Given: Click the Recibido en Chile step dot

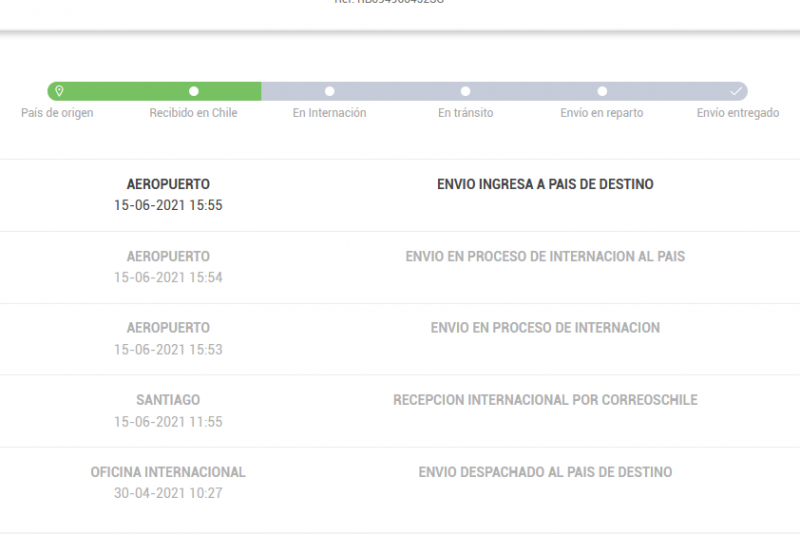Looking at the screenshot, I should coord(194,91).
